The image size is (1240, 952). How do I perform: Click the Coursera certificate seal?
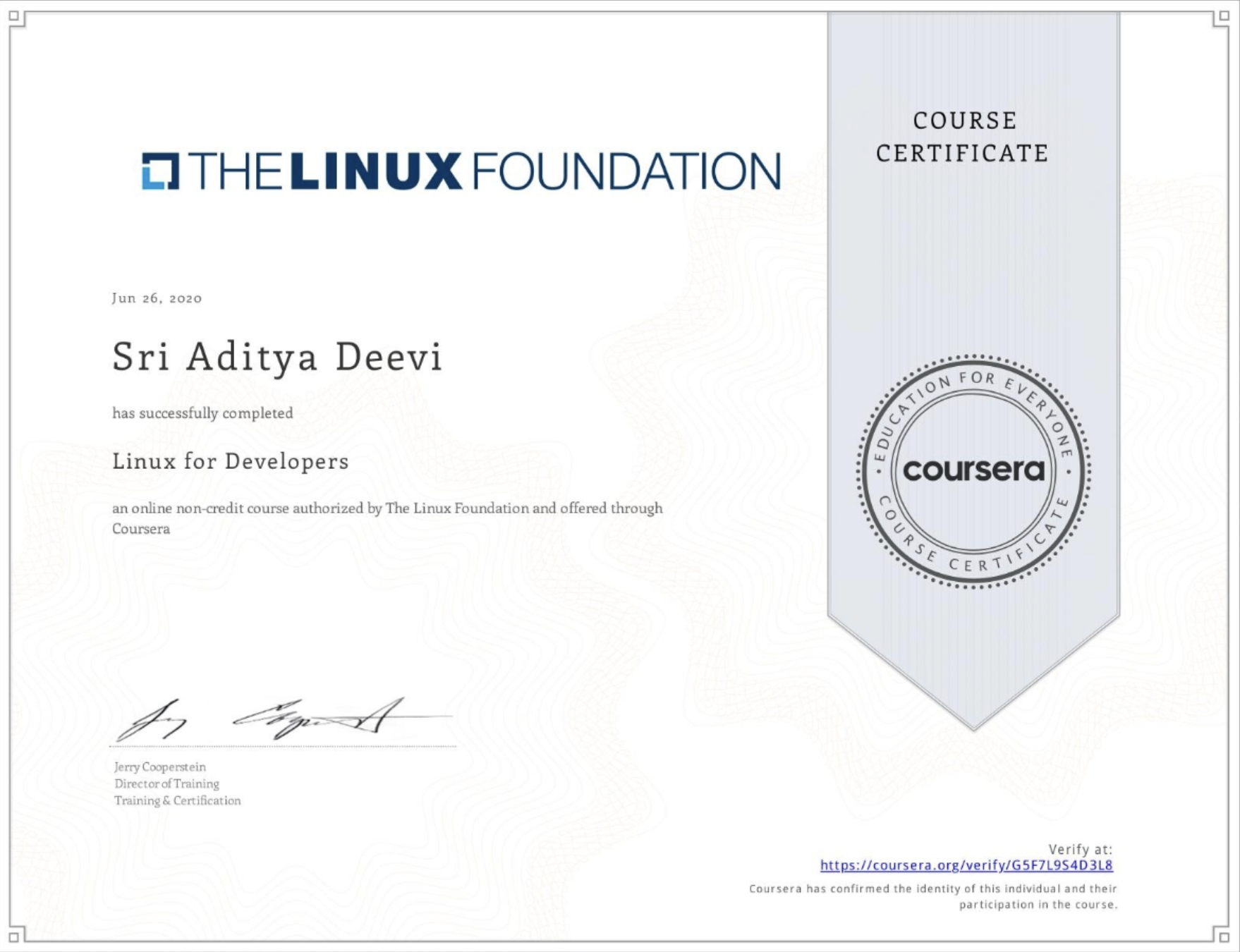[x=973, y=471]
